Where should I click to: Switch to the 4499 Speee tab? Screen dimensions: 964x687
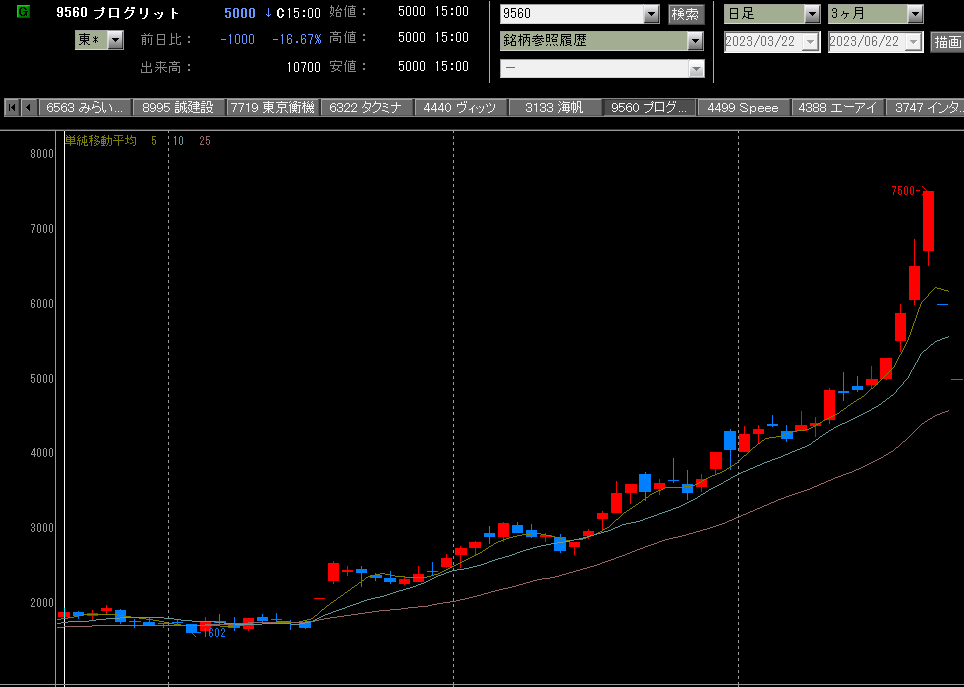pyautogui.click(x=743, y=108)
